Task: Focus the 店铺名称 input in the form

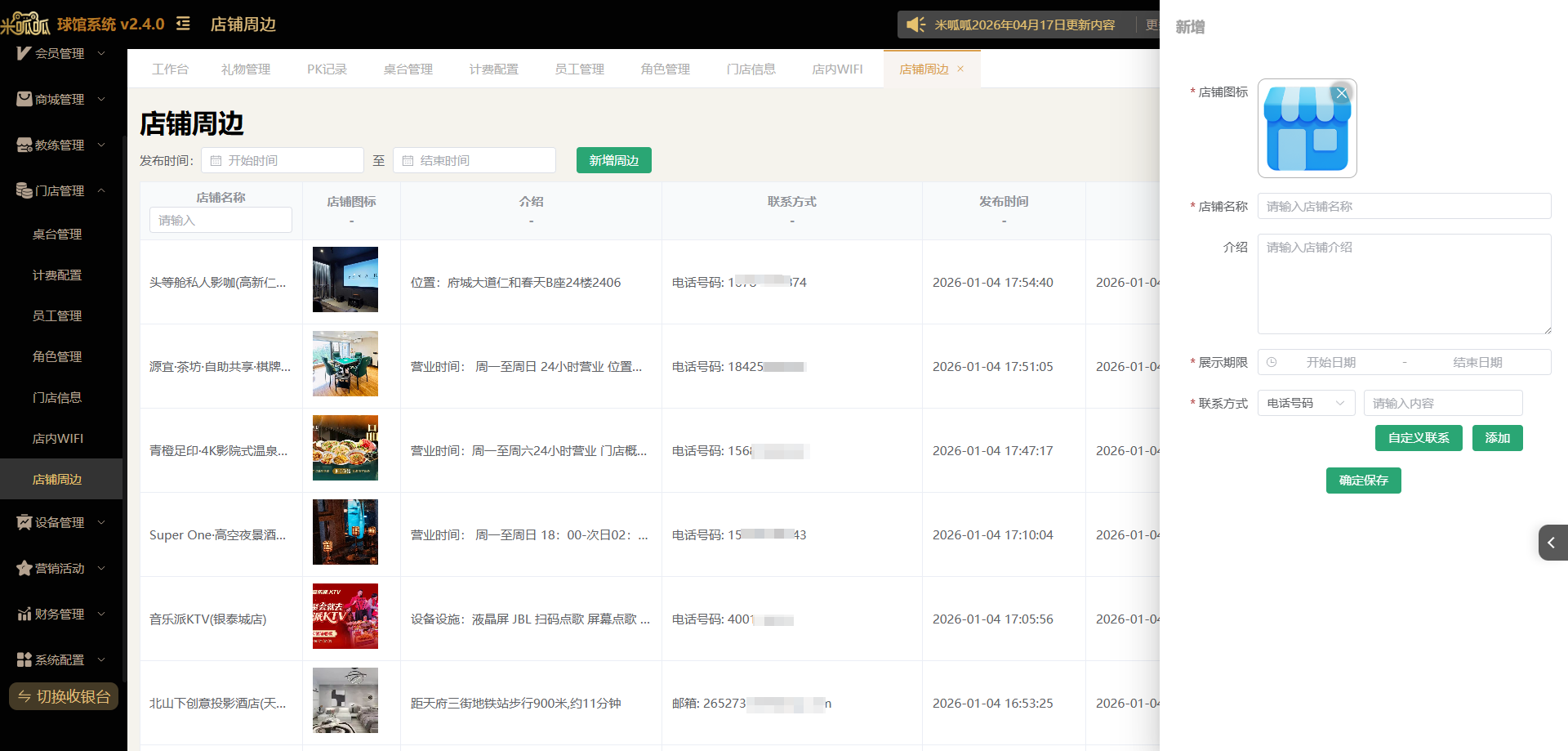Action: point(1404,206)
